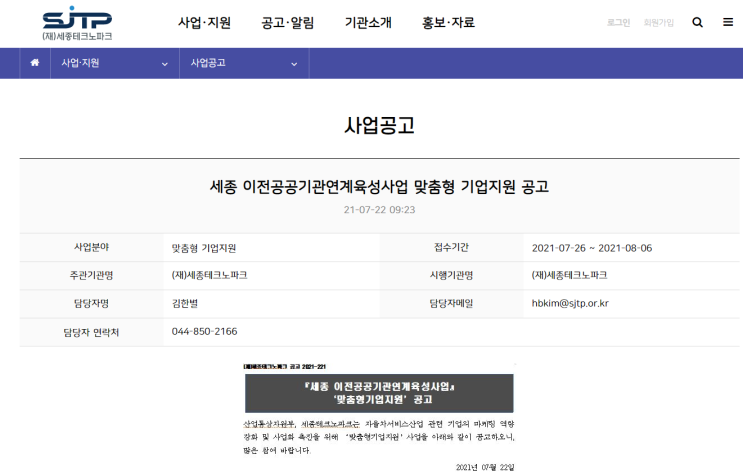Click the 시행기관명 value (재)세종테크노파크

pos(569,275)
